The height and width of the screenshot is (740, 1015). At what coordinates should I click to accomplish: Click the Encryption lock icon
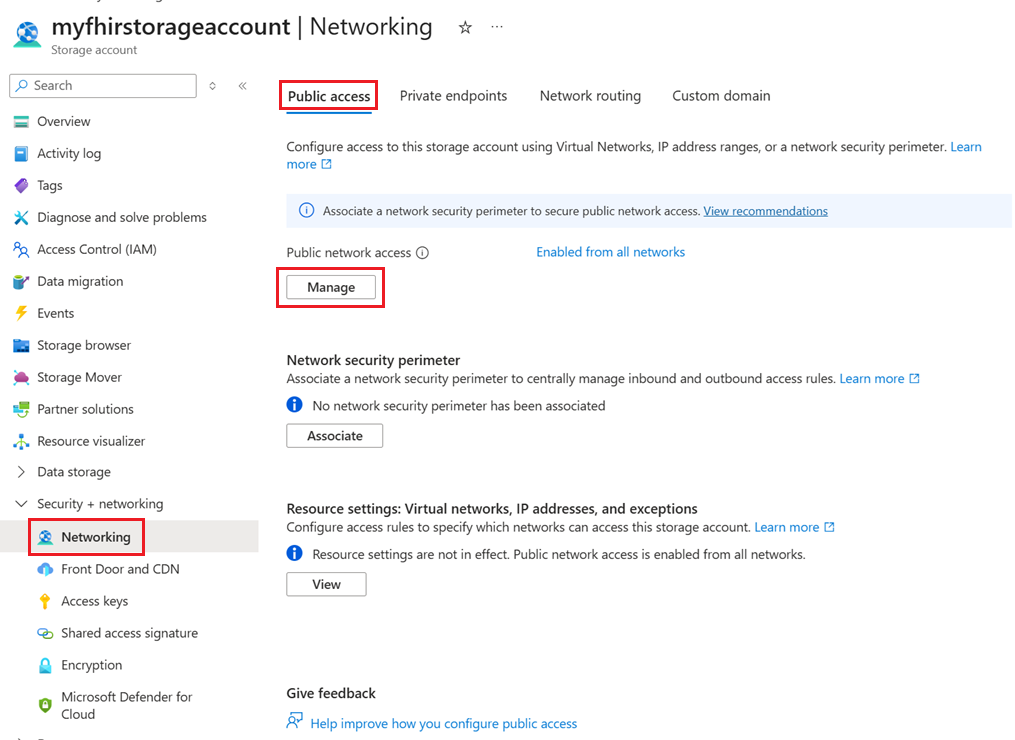click(x=45, y=666)
